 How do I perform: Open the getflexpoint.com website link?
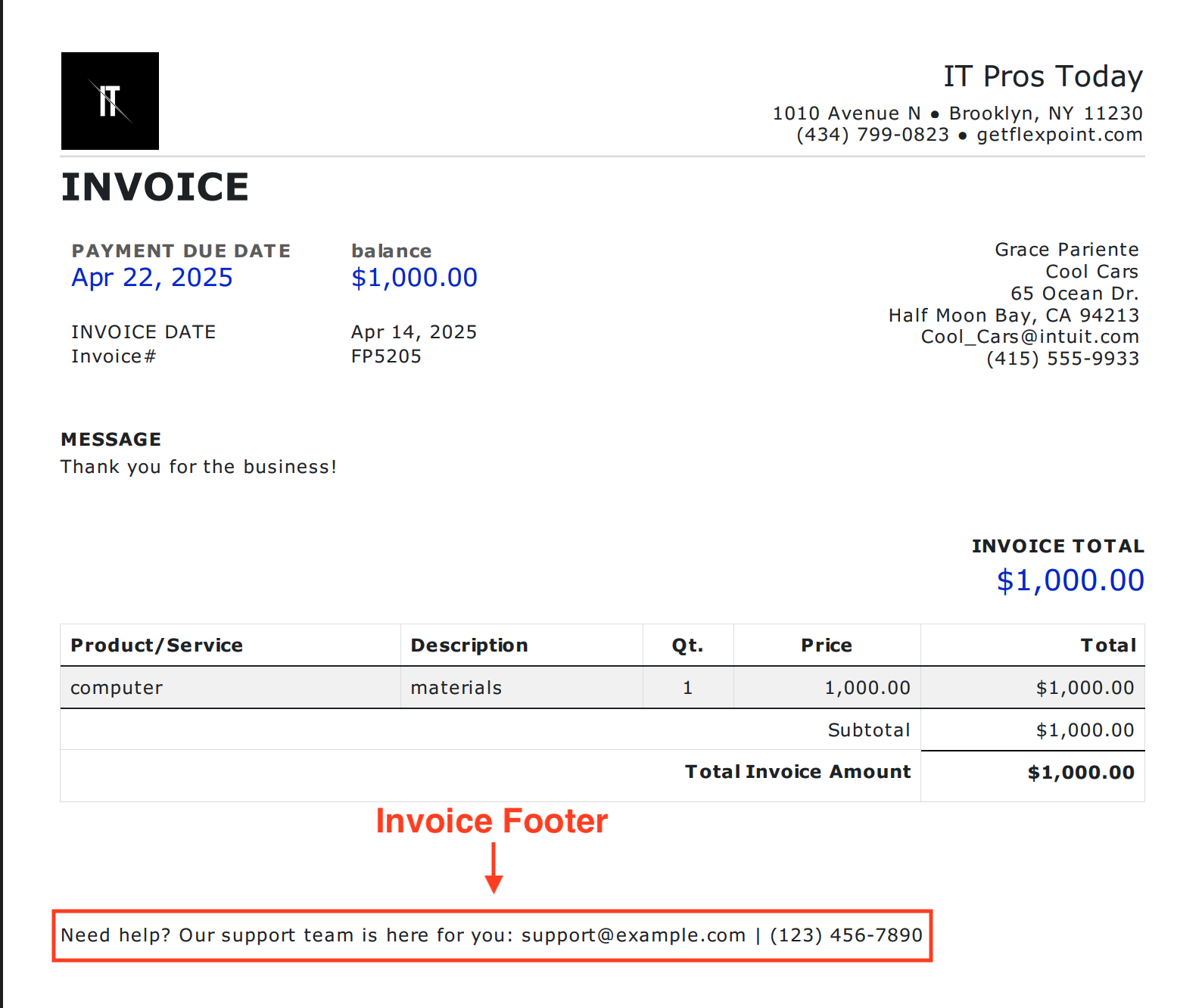(1059, 135)
